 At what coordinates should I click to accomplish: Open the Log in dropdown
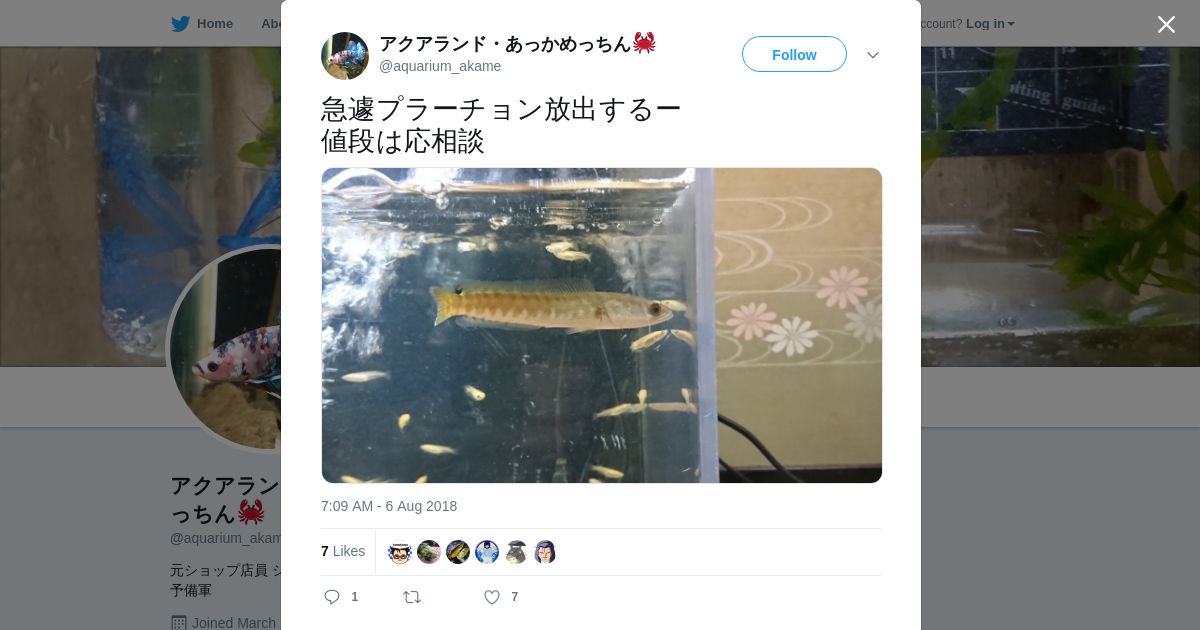tap(990, 23)
